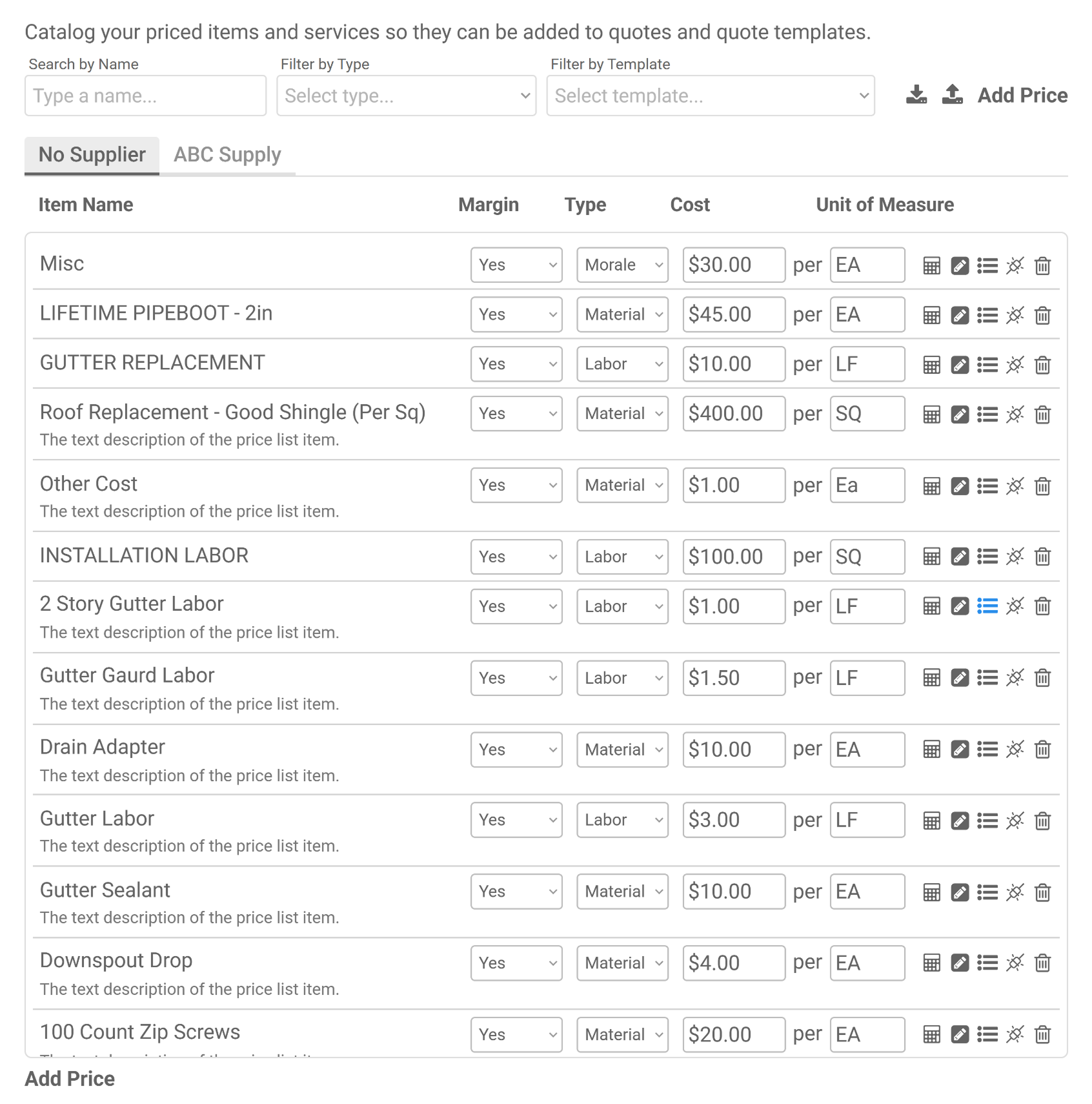Click Add Price button at top right

pyautogui.click(x=1022, y=96)
